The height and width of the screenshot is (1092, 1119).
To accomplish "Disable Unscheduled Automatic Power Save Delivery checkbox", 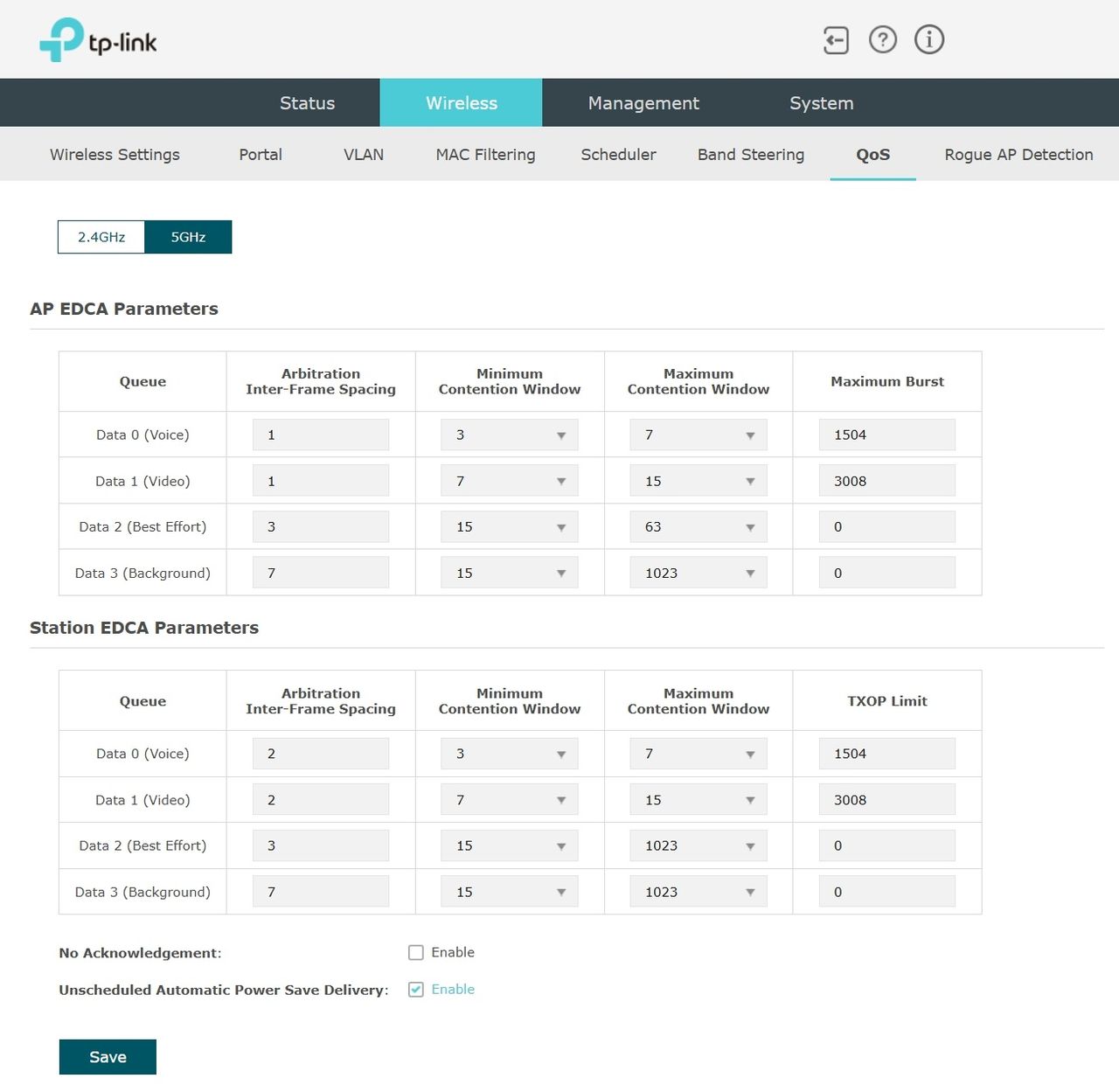I will 416,990.
